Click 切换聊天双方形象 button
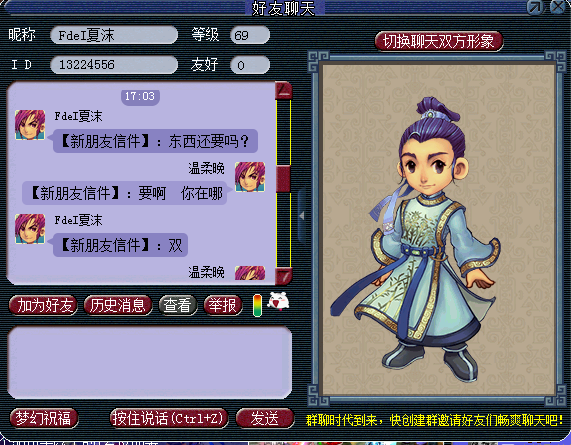The image size is (571, 445). coord(439,41)
